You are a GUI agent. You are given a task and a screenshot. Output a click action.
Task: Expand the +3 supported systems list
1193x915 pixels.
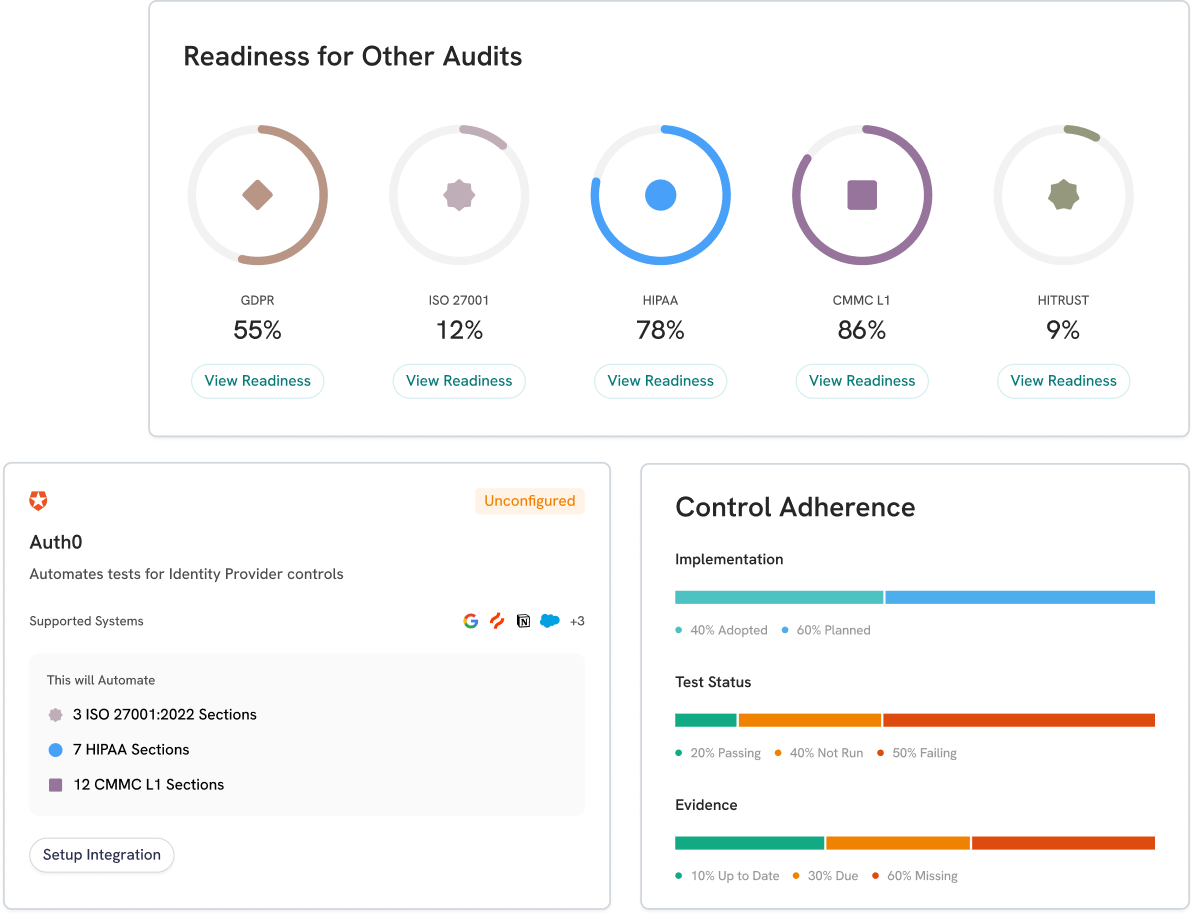577,620
